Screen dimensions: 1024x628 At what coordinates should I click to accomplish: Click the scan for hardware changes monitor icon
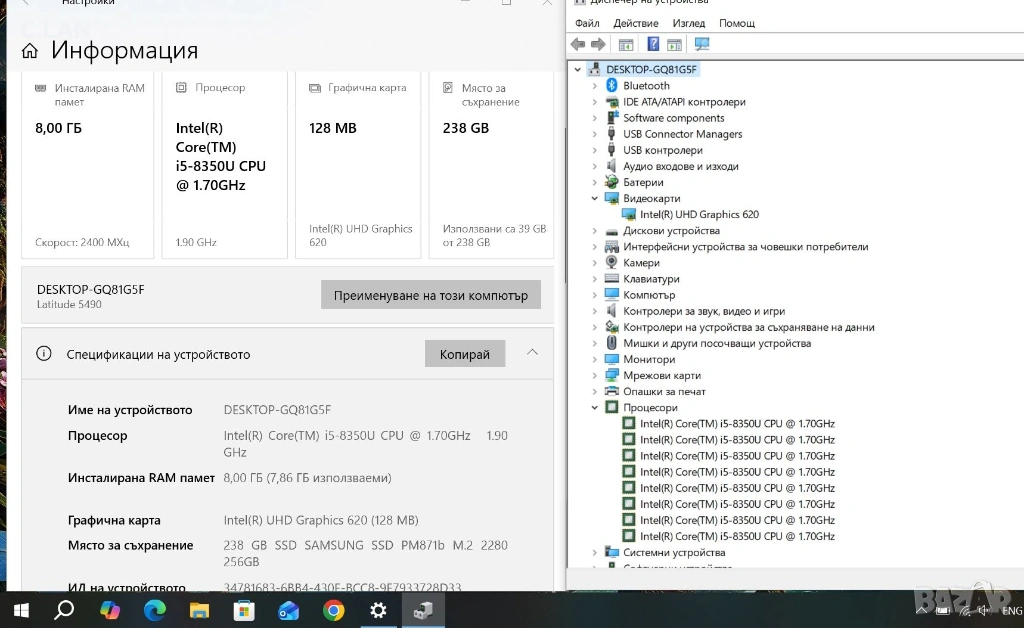[x=702, y=44]
